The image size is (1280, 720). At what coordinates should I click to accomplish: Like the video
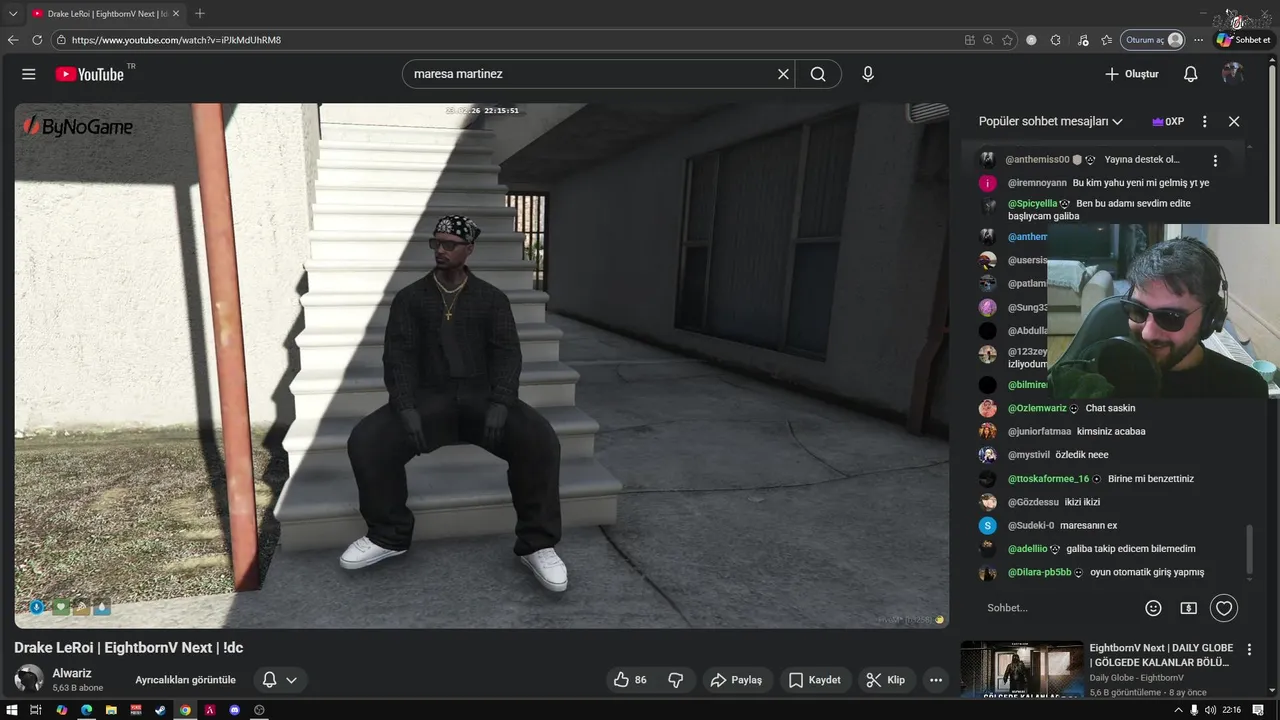pos(630,680)
